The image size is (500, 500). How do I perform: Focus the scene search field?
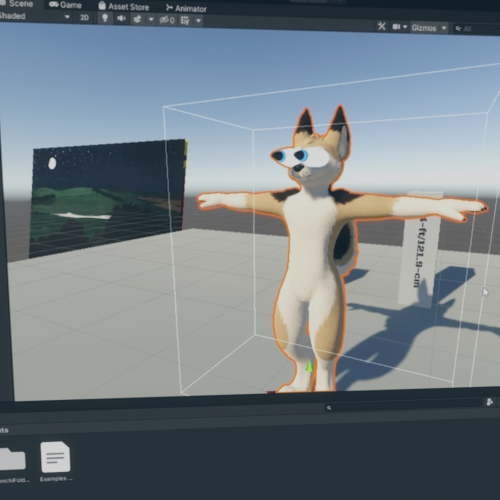tap(477, 29)
